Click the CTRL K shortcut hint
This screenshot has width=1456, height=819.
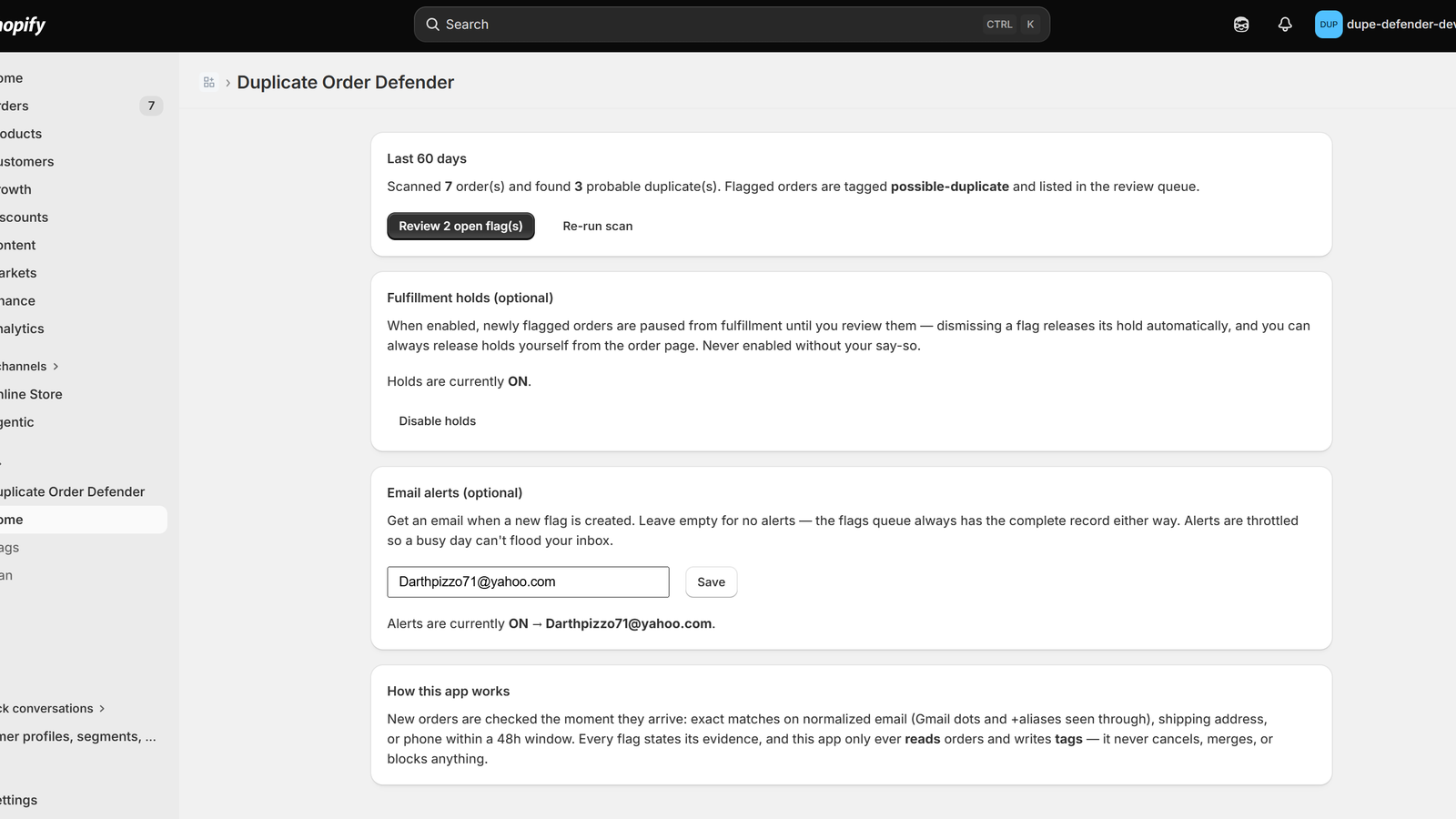point(1011,25)
